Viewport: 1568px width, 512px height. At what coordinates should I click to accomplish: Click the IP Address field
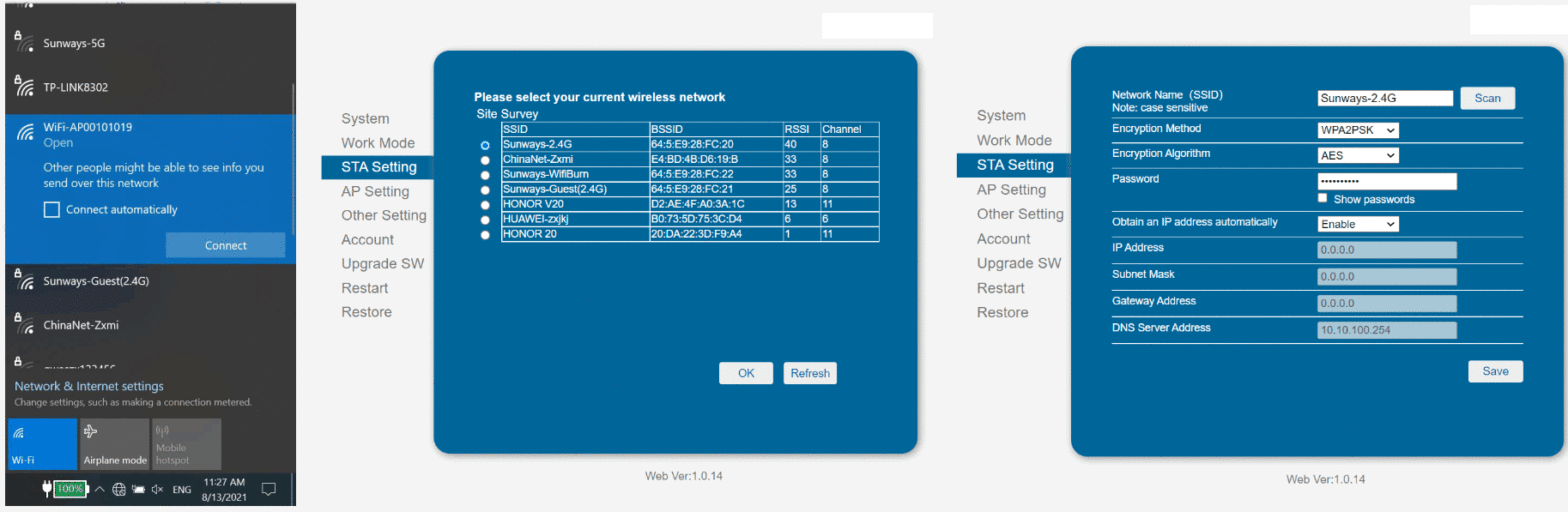coord(1387,250)
